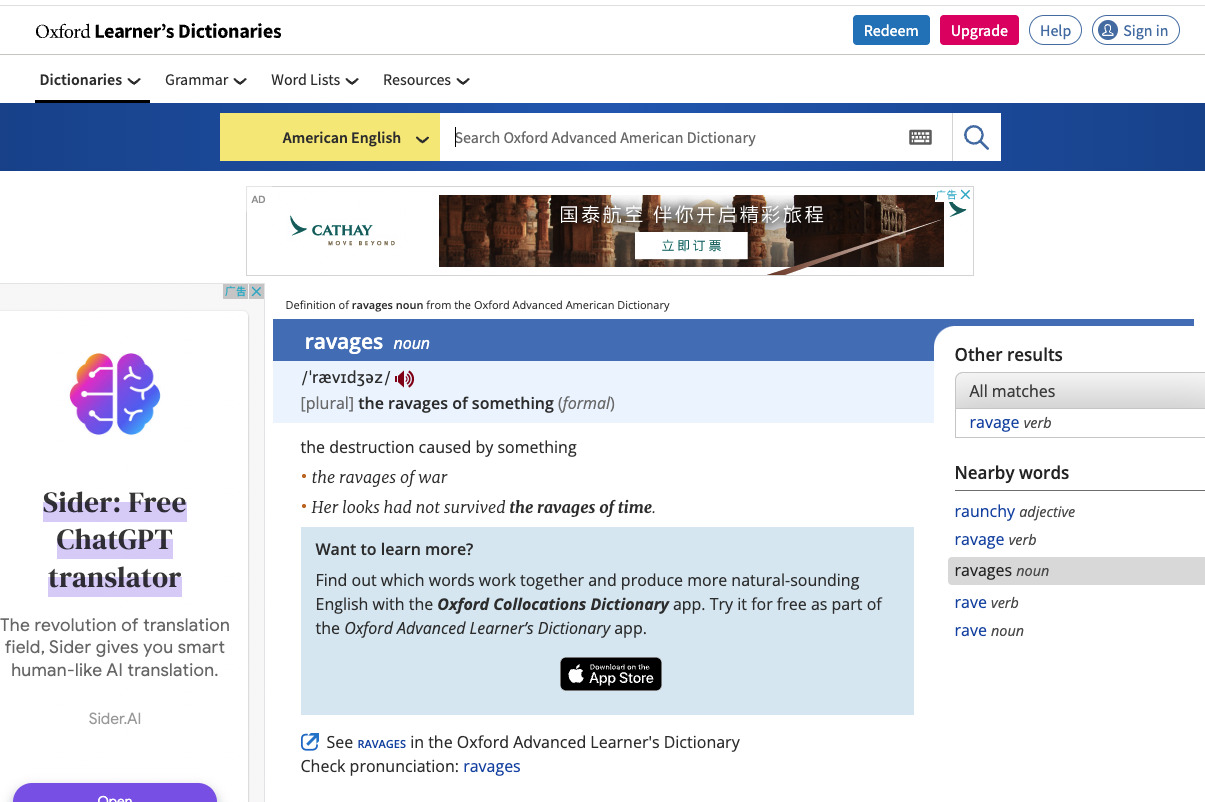Expand the Word Lists menu

point(315,80)
